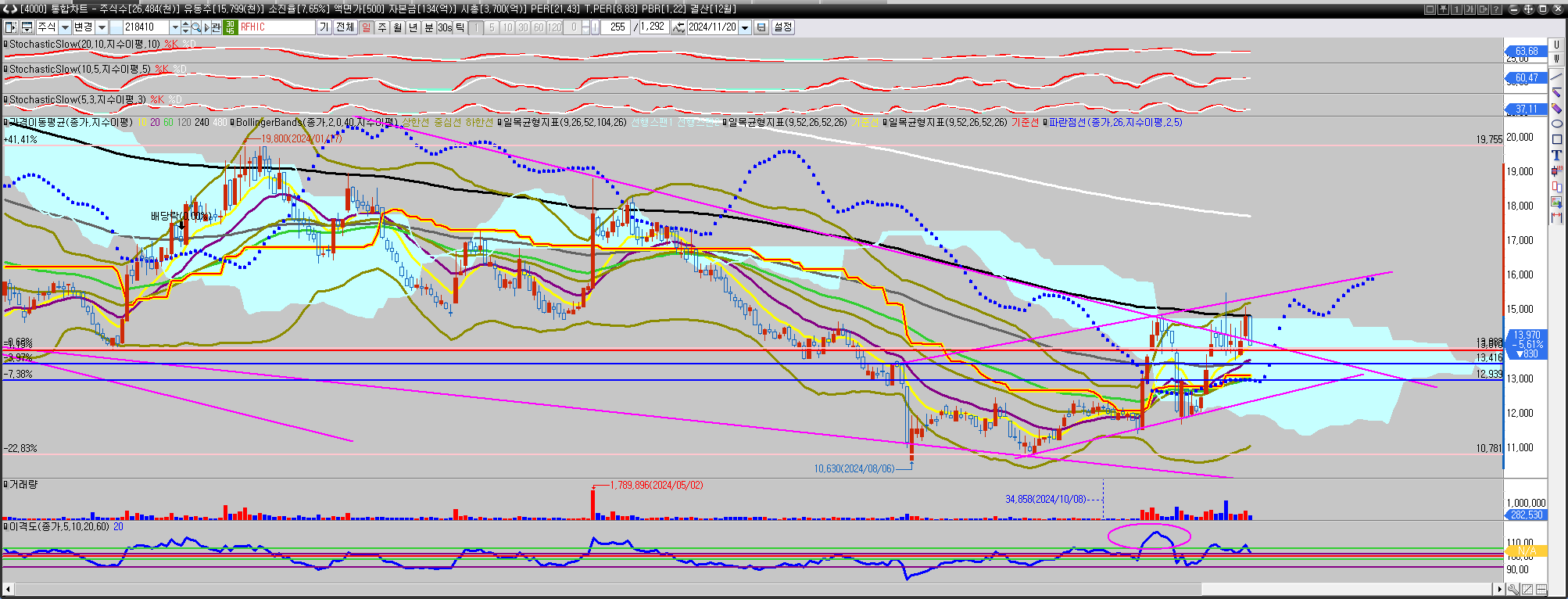Select the ellipse drawing tool
This screenshot has height=599, width=1568.
pyautogui.click(x=1556, y=124)
